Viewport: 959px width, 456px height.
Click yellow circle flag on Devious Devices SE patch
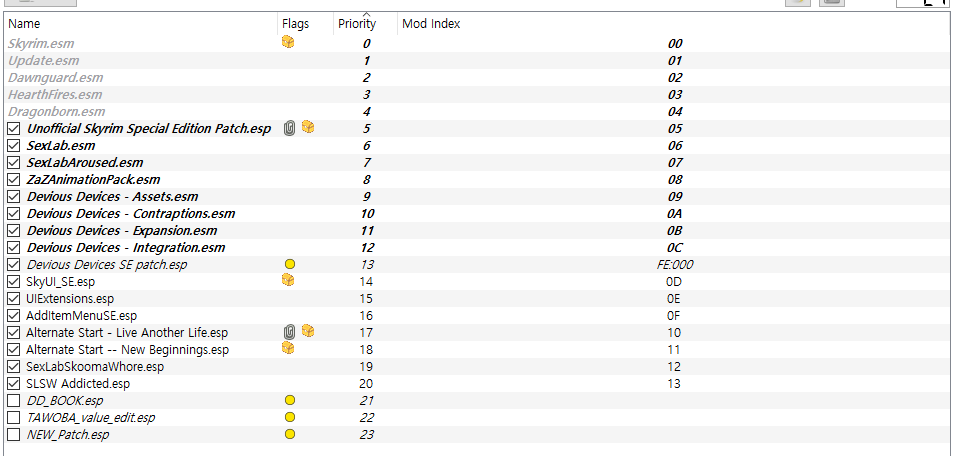(290, 264)
